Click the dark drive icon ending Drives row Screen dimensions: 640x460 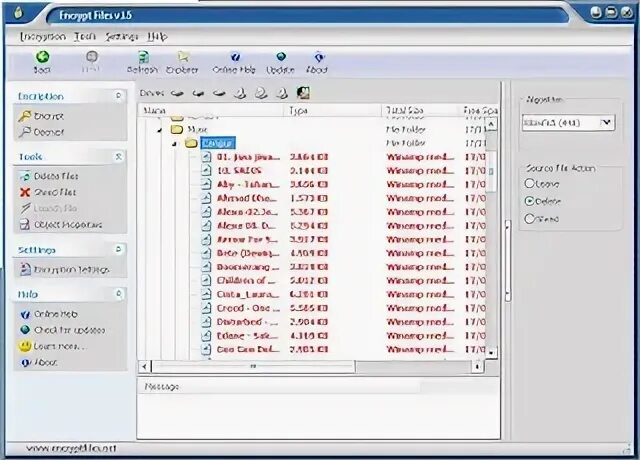pyautogui.click(x=303, y=93)
